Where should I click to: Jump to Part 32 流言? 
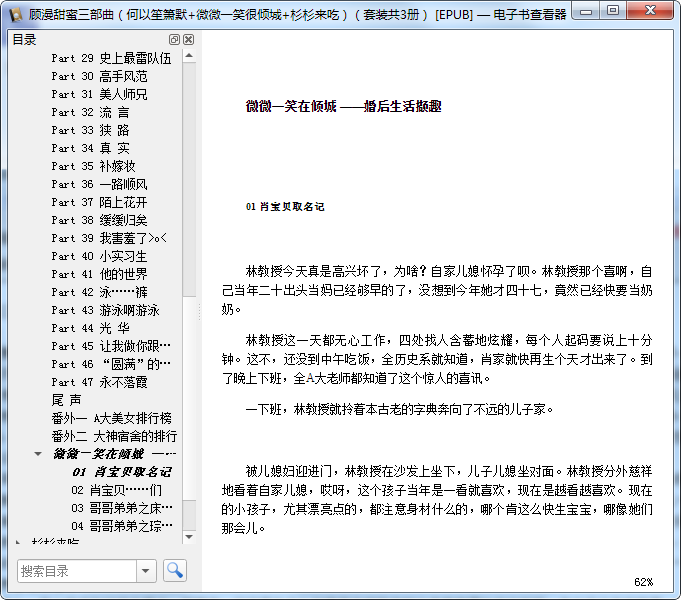90,113
